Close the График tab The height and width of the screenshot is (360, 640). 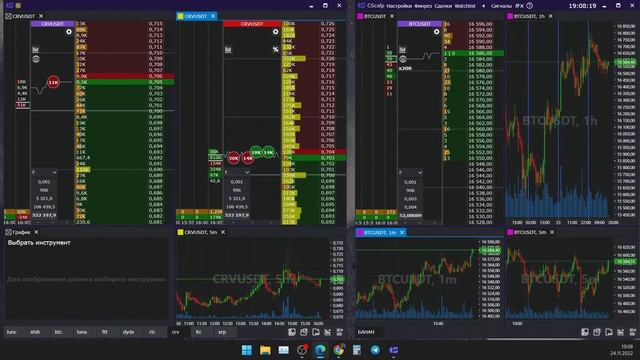[x=36, y=232]
